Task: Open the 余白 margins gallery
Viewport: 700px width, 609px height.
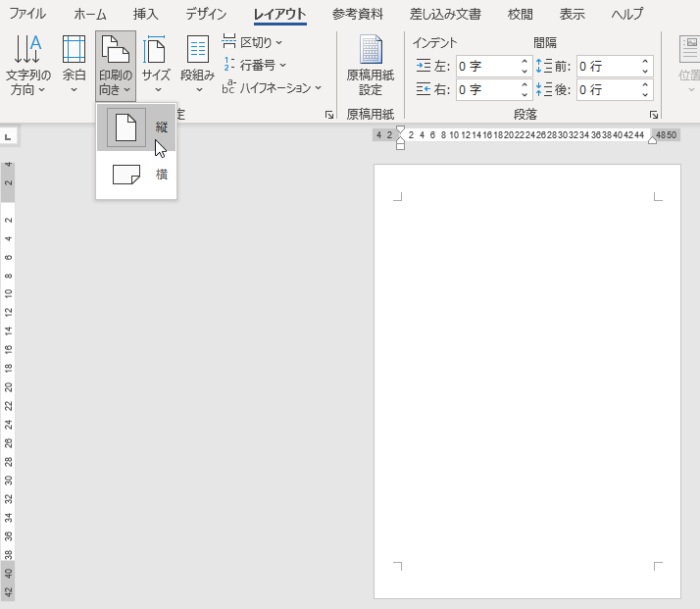Action: pos(74,65)
